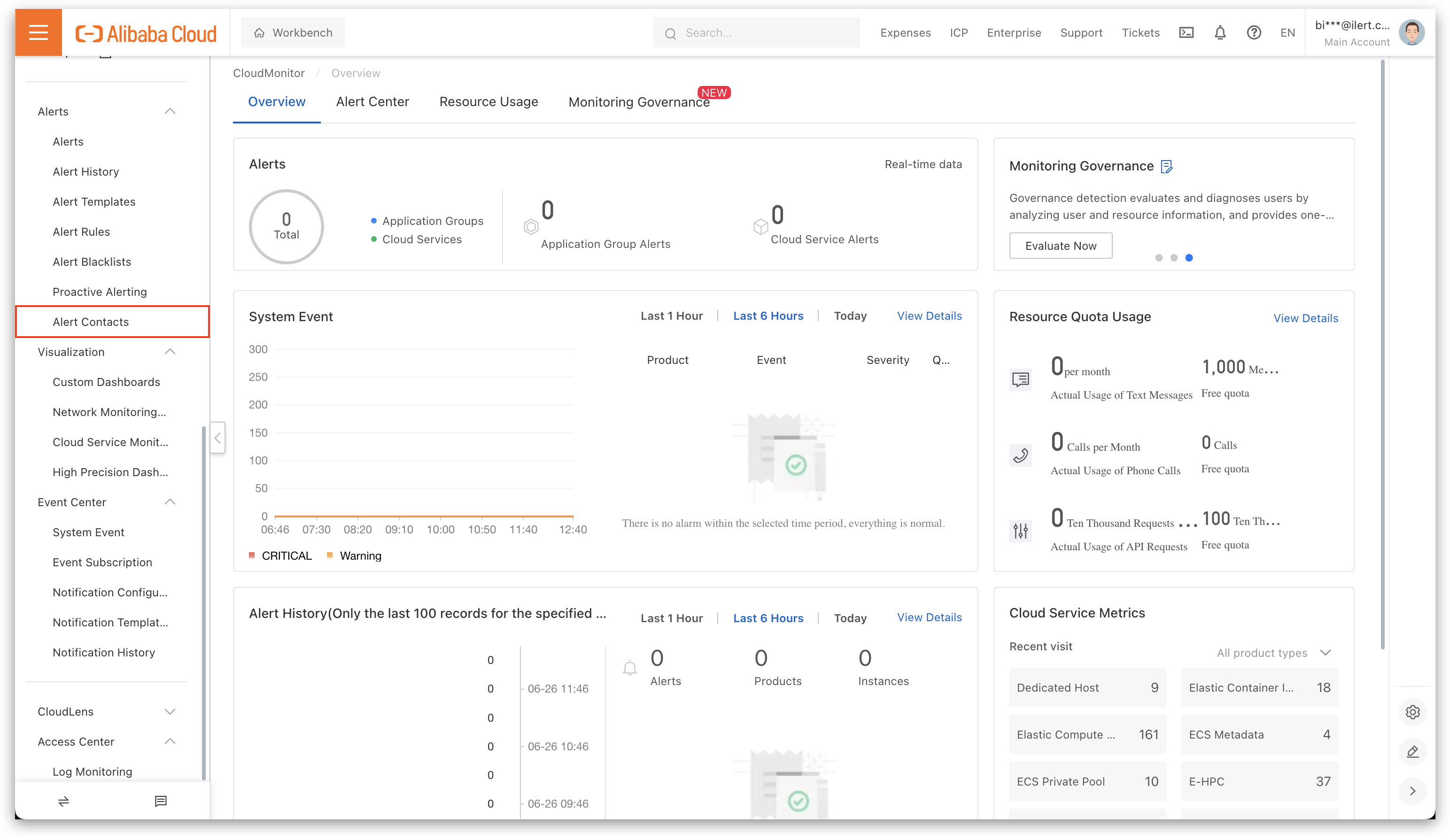Click the top Search input field
1450x840 pixels.
(757, 33)
